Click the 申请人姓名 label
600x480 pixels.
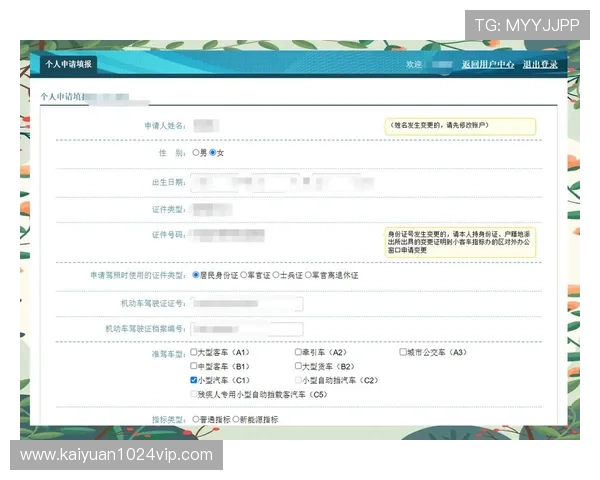165,126
